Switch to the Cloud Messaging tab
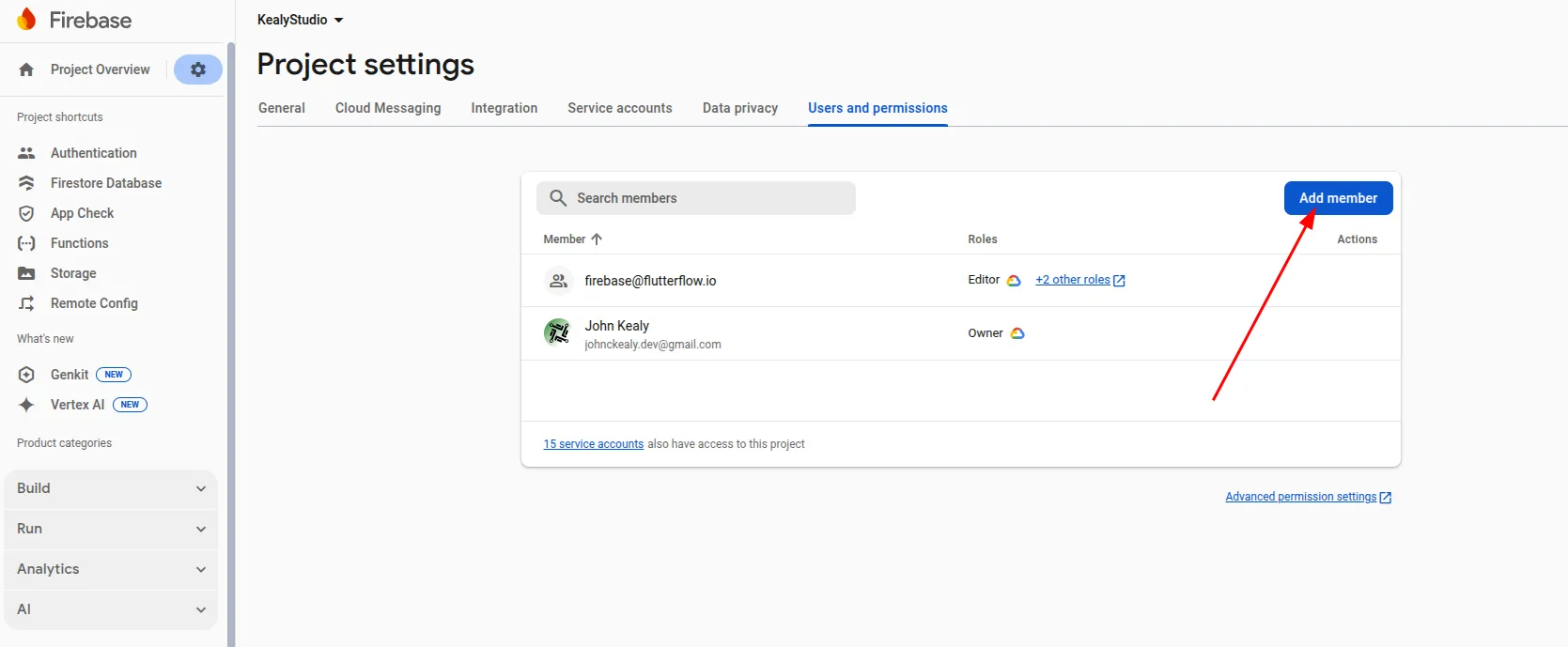The height and width of the screenshot is (647, 1568). [x=388, y=108]
